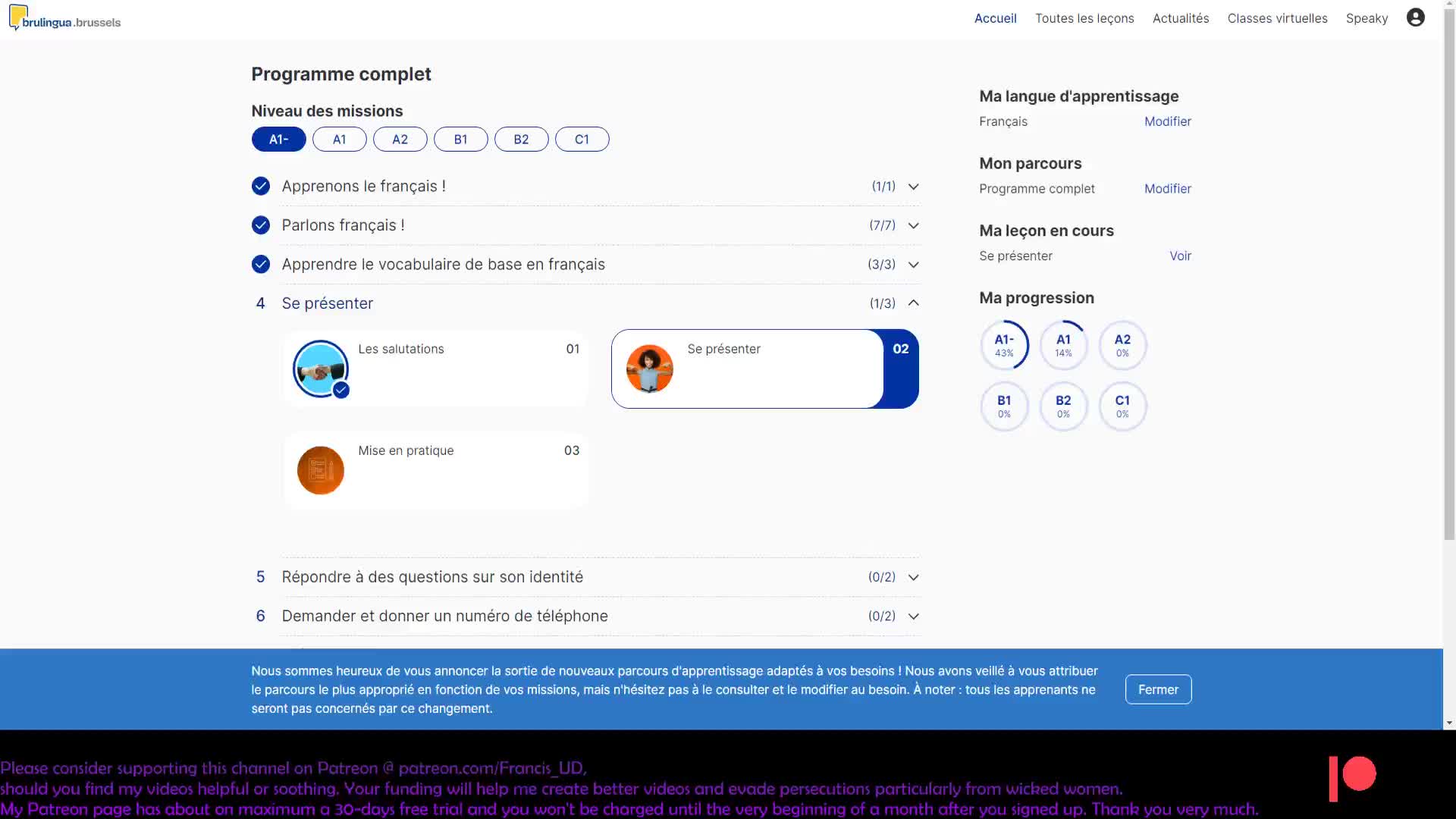This screenshot has width=1456, height=819.
Task: Expand Répondre à des questions sur son identité
Action: tap(913, 578)
